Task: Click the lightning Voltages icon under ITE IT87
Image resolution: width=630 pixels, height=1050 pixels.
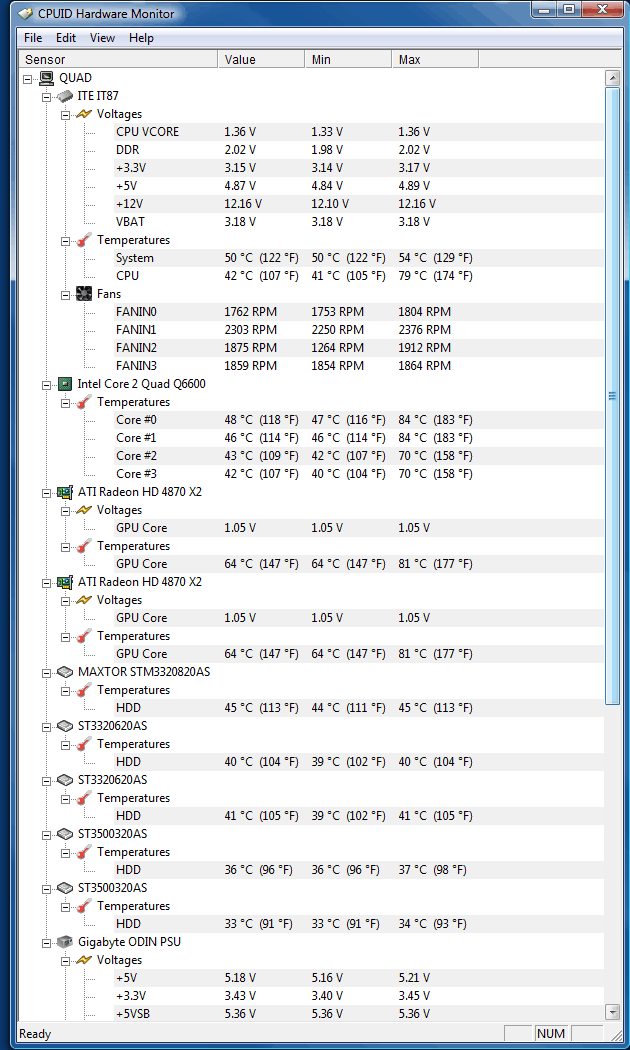Action: pos(84,114)
